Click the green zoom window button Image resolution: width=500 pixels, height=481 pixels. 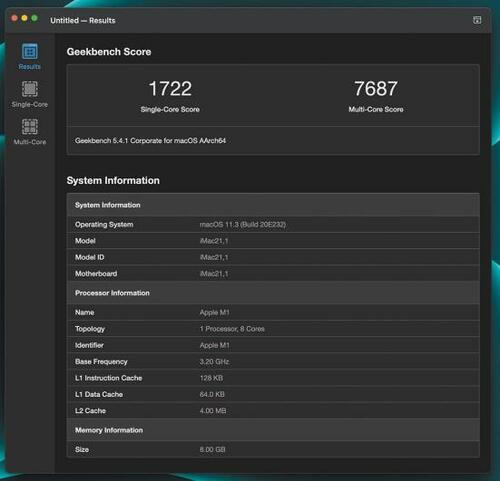click(x=34, y=18)
